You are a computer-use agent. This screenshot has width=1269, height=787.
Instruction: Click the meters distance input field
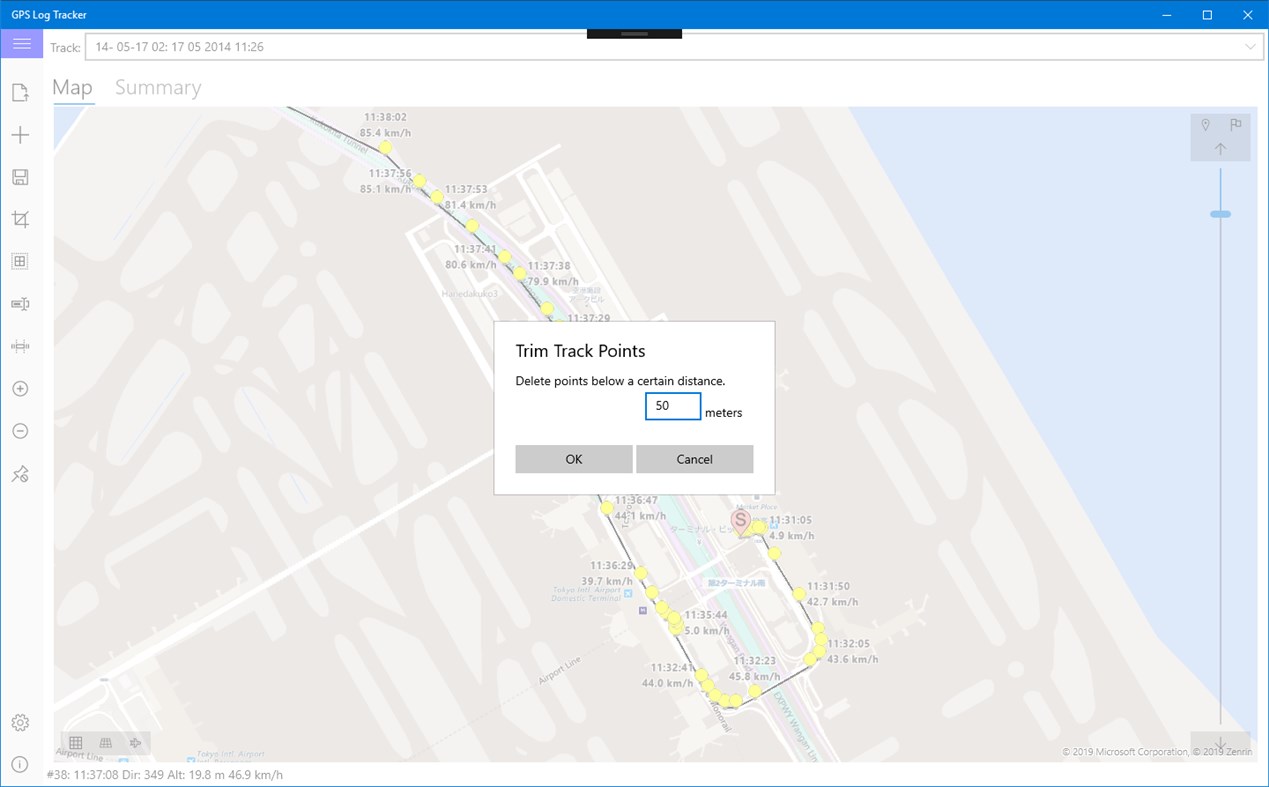click(672, 406)
